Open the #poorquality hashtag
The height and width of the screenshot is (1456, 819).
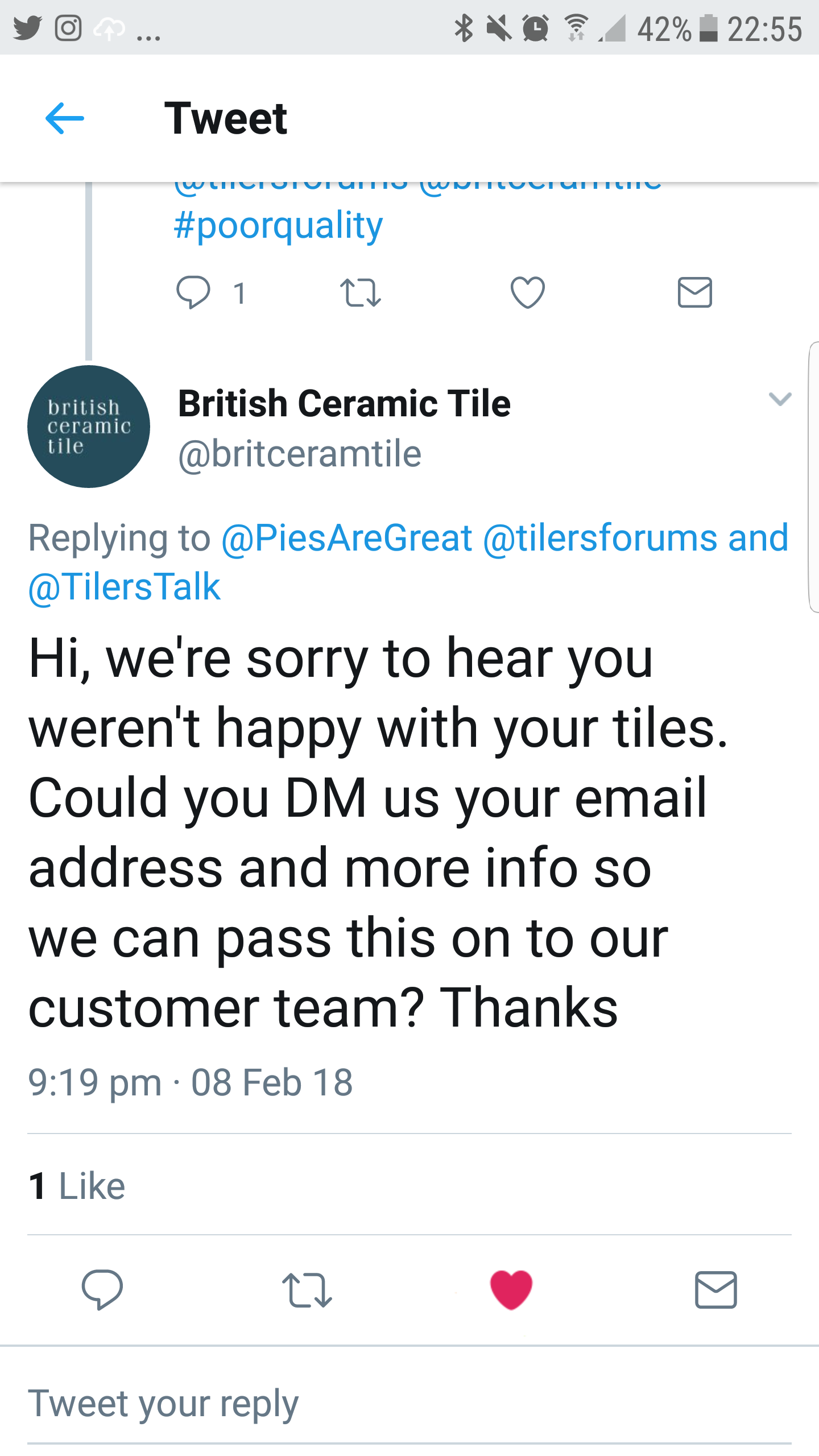(278, 226)
